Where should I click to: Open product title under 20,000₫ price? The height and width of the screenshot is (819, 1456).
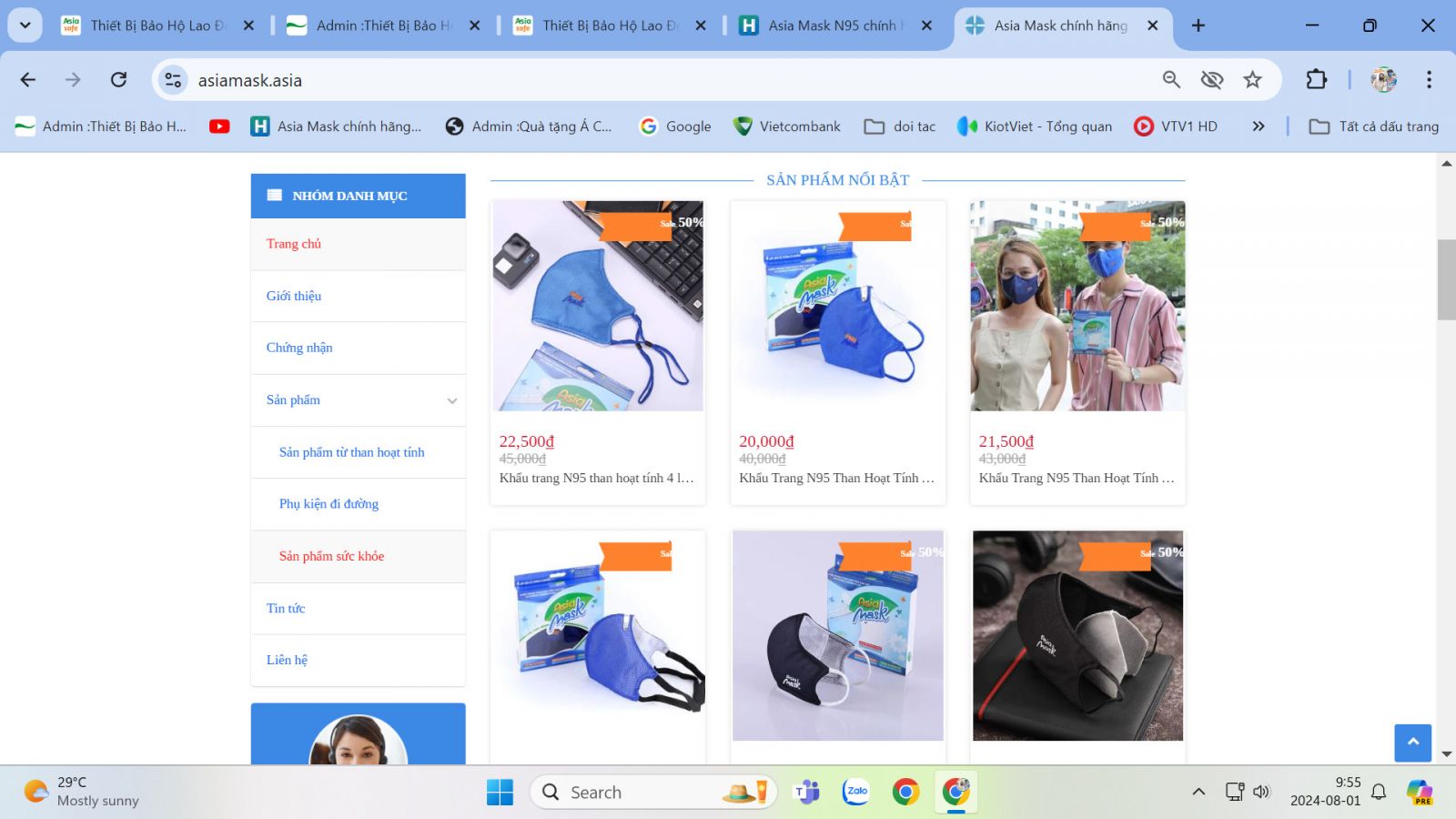pyautogui.click(x=837, y=478)
